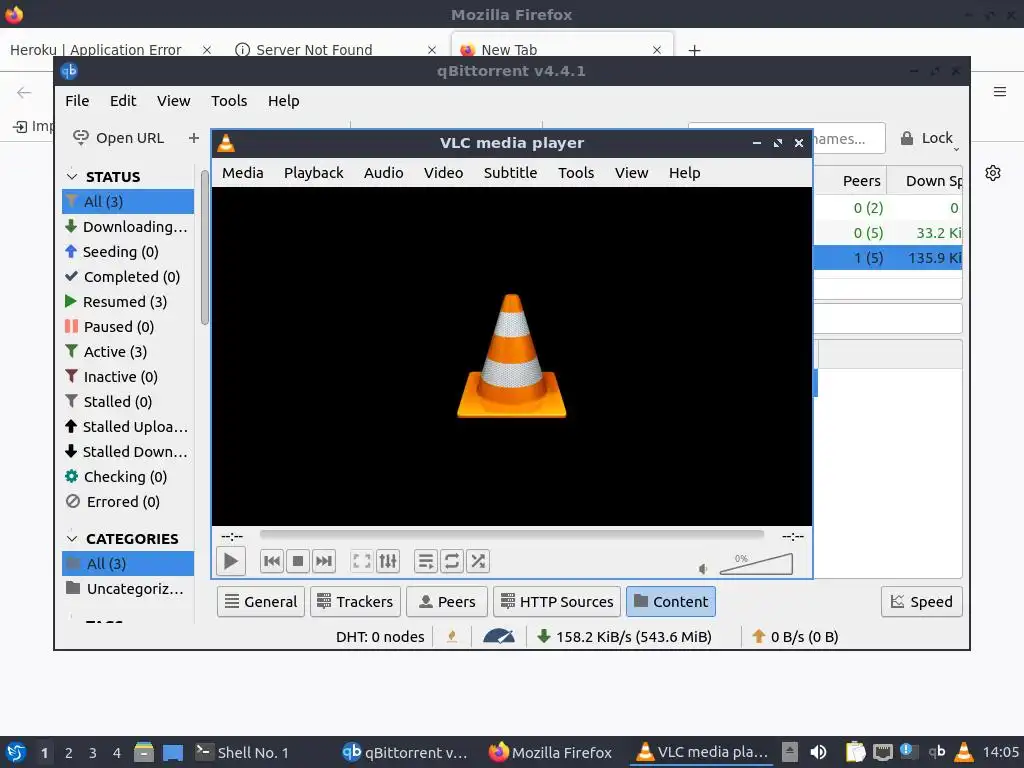Open qBittorrent File menu
This screenshot has width=1024, height=768.
77,101
